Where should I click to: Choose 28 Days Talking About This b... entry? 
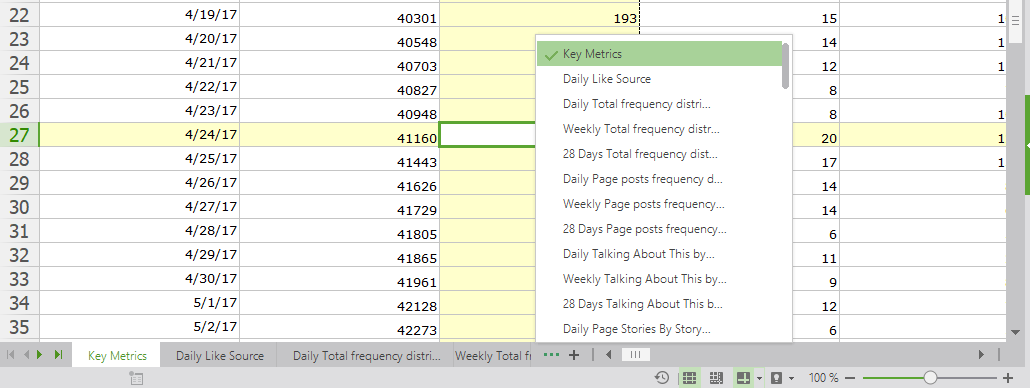tap(660, 304)
